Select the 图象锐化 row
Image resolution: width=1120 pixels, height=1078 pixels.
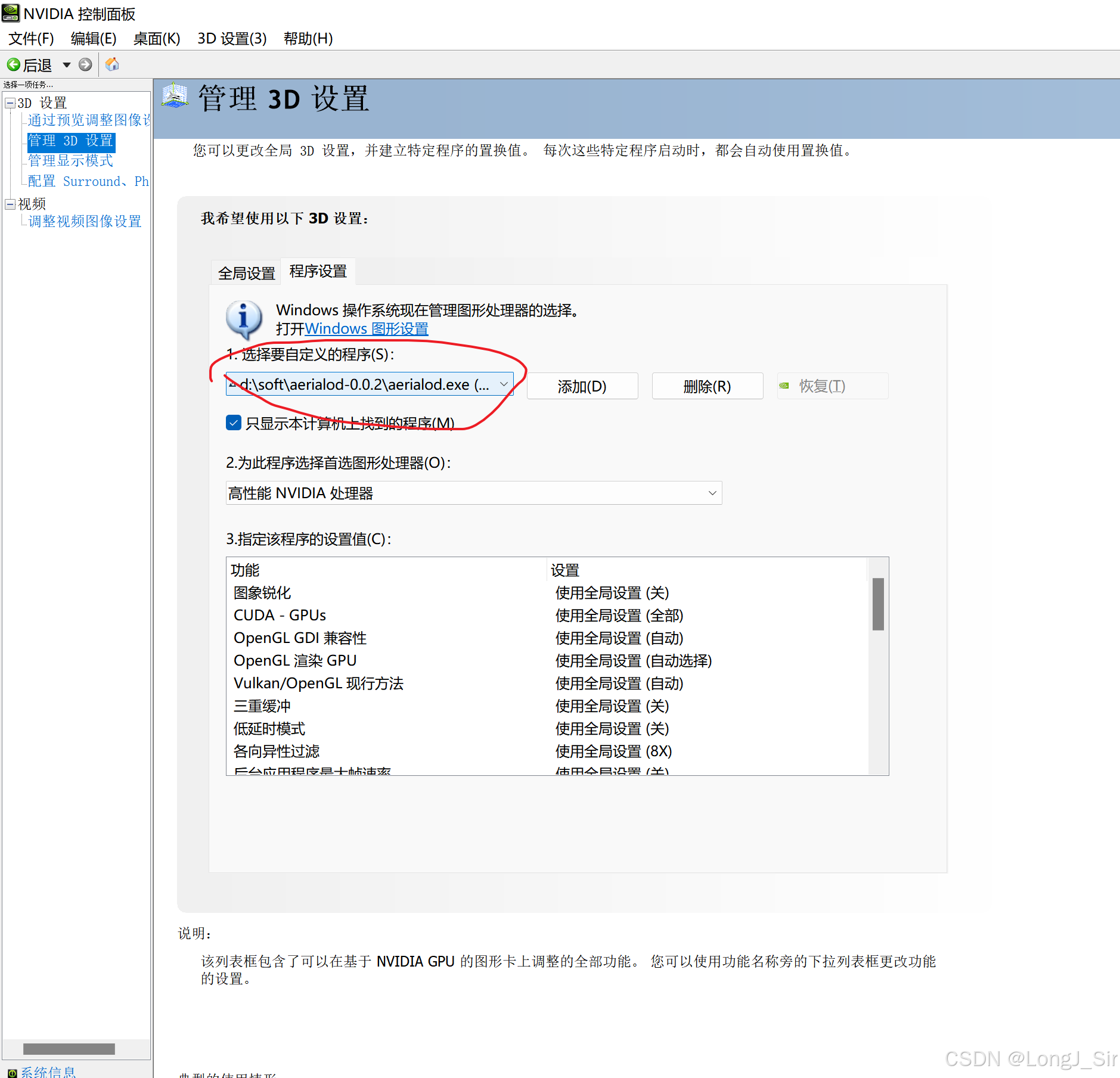547,593
